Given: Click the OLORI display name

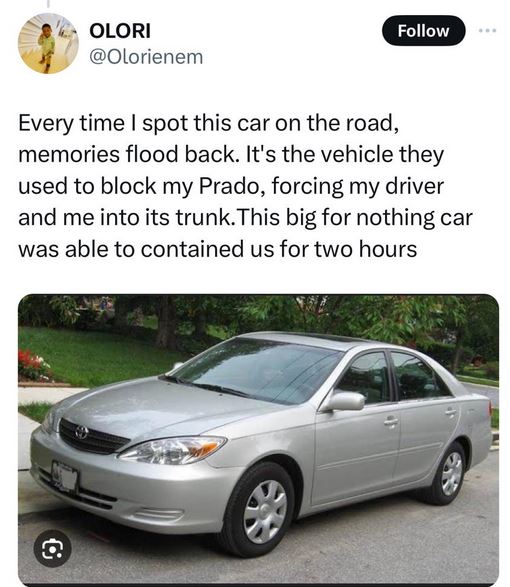Looking at the screenshot, I should click(x=120, y=31).
